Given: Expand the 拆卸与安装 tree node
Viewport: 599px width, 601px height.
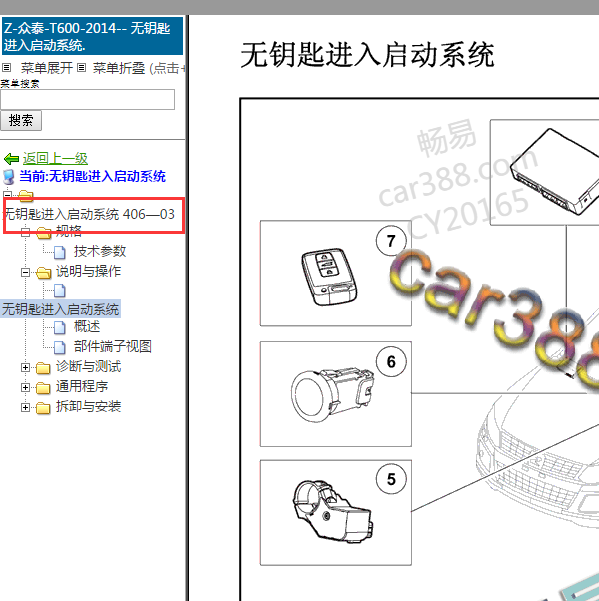Looking at the screenshot, I should click(x=25, y=407).
